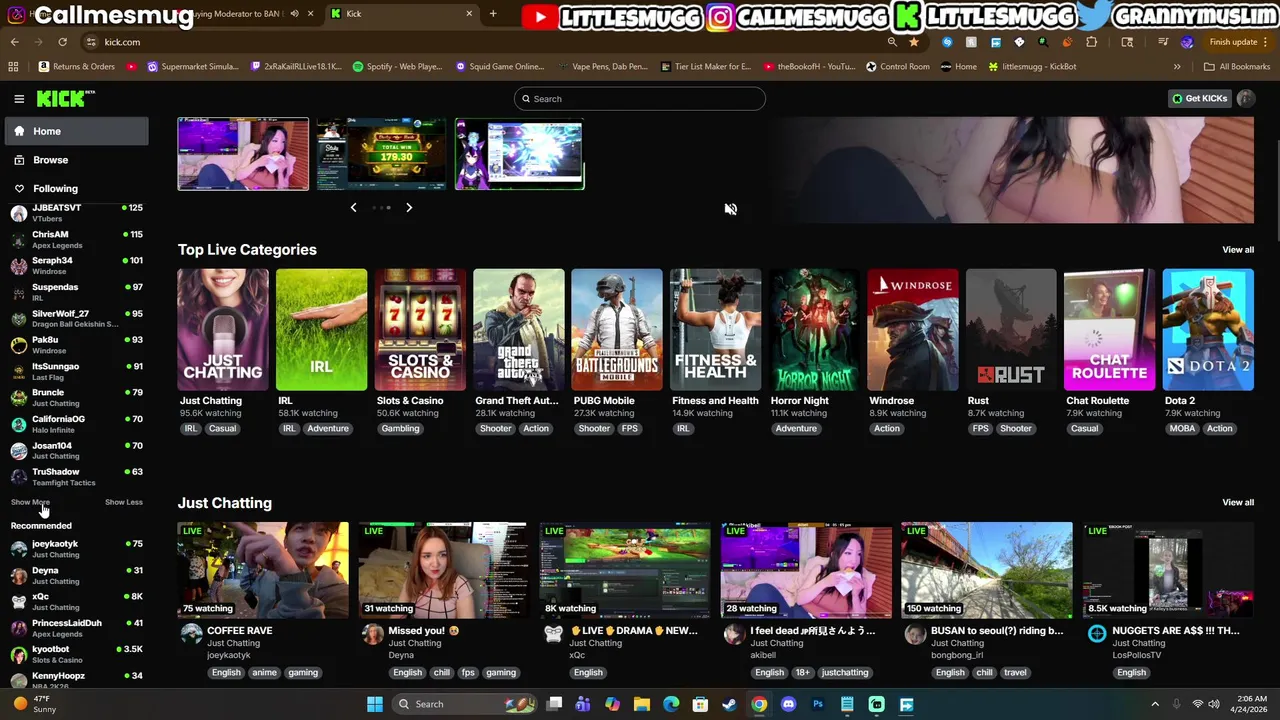Click the Windows taskbar search box
The image size is (1280, 720).
click(463, 704)
